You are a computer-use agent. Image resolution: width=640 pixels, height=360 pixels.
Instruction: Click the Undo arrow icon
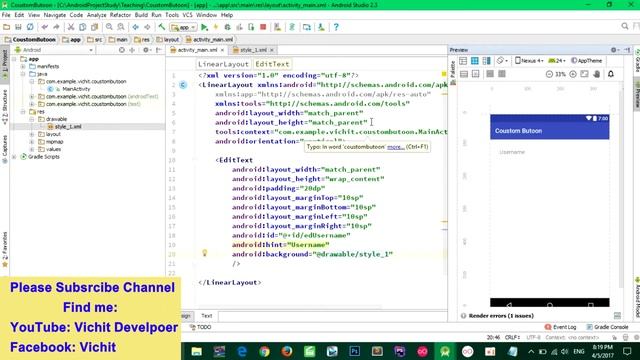(x=44, y=27)
